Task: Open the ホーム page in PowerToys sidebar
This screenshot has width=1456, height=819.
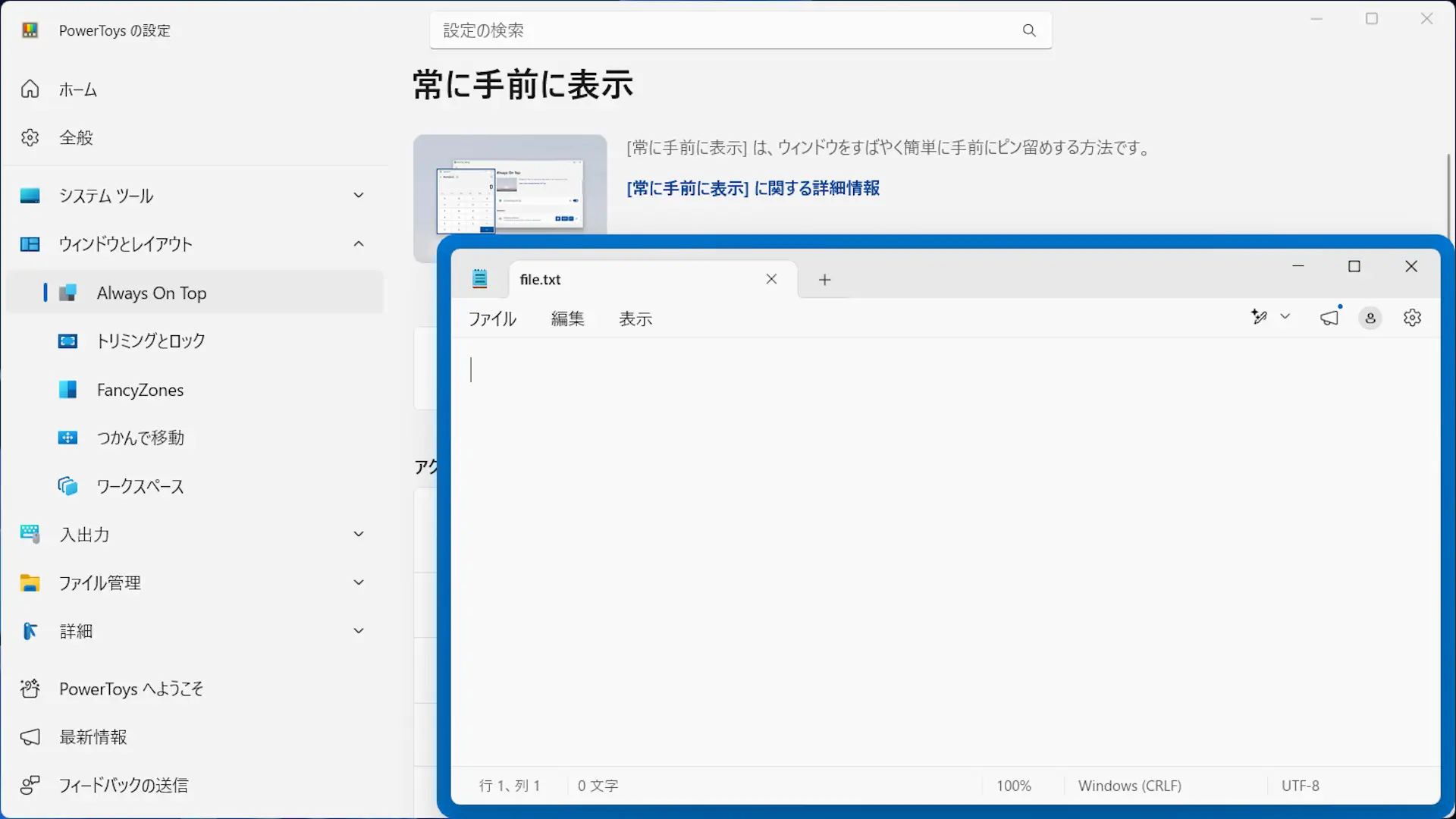Action: click(x=195, y=89)
